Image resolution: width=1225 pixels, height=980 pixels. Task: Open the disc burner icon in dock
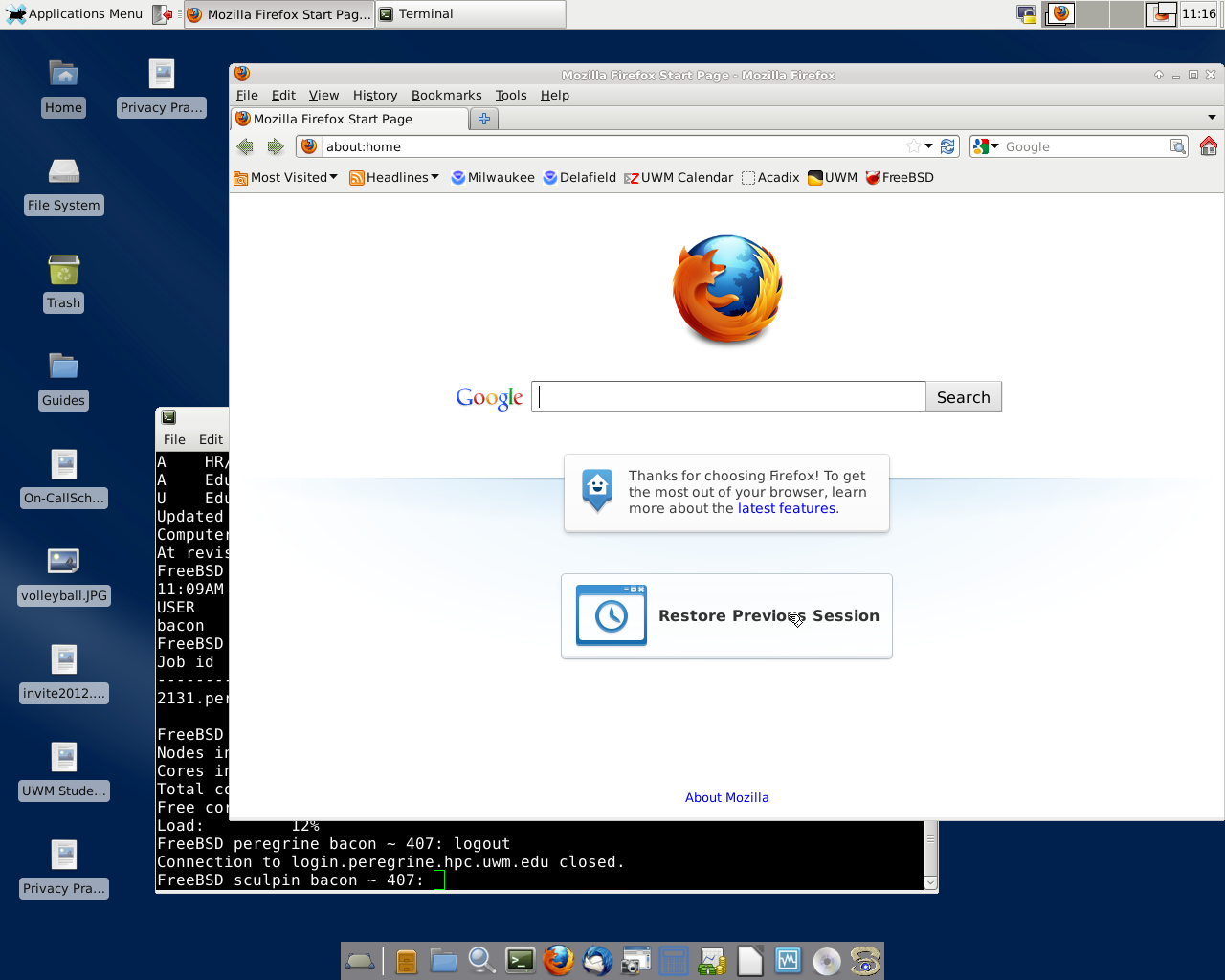[x=827, y=960]
